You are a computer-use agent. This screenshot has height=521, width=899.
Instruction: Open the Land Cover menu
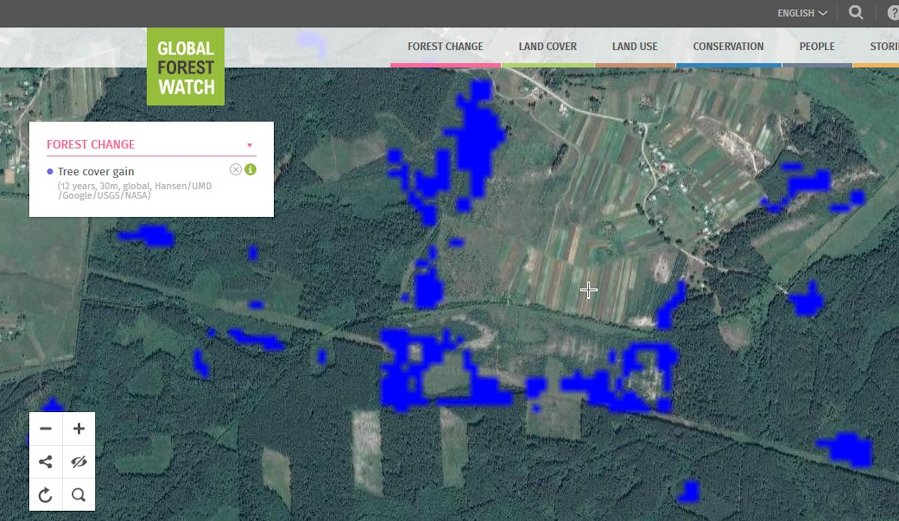click(x=547, y=47)
